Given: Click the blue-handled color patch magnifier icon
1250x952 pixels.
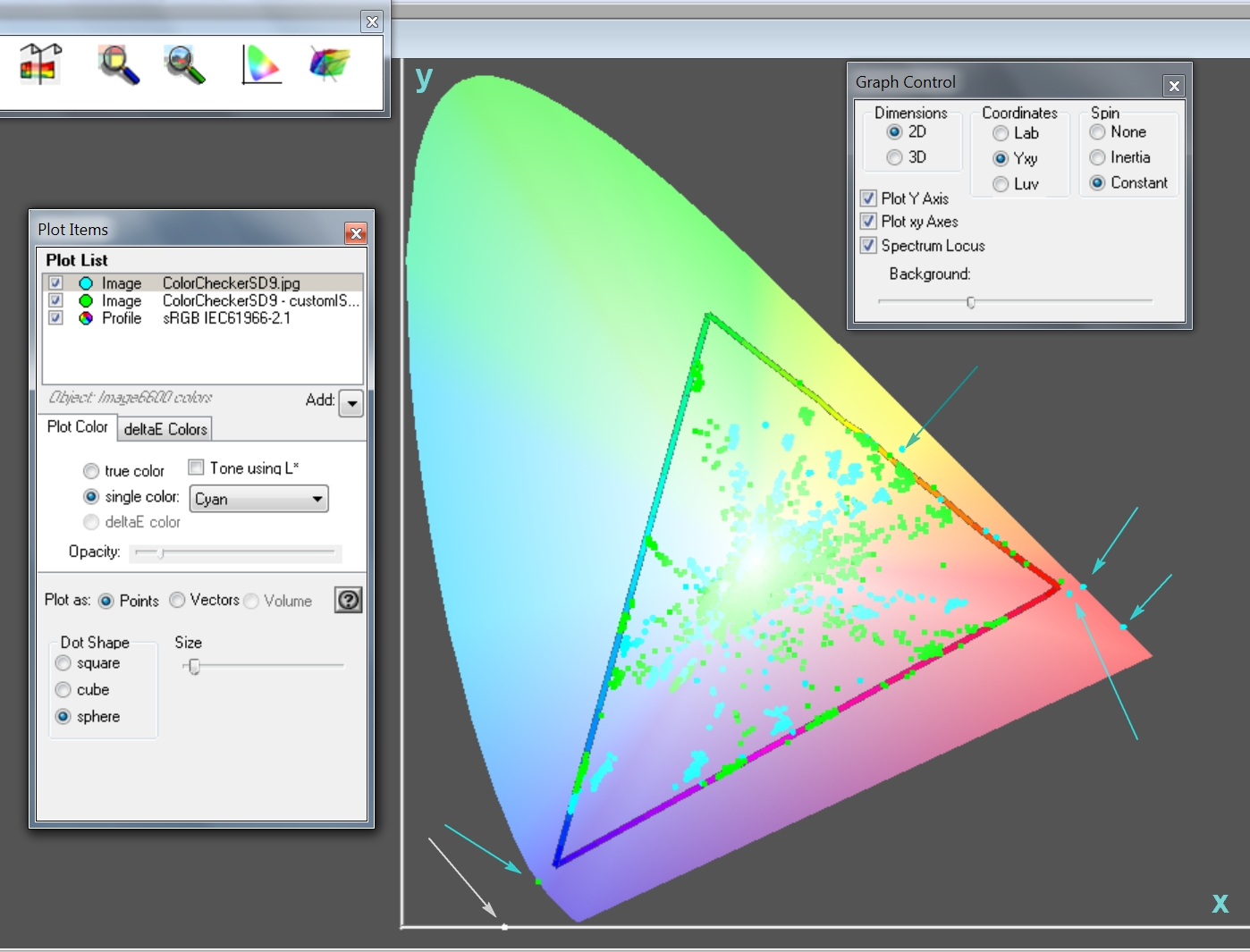Looking at the screenshot, I should [x=118, y=64].
